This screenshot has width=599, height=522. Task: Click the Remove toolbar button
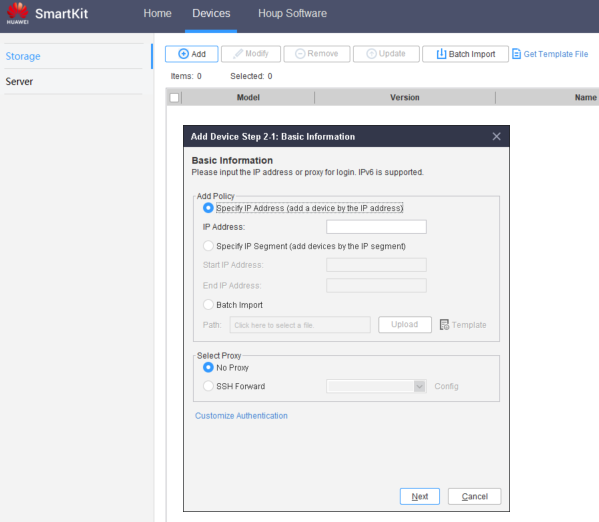pos(317,54)
